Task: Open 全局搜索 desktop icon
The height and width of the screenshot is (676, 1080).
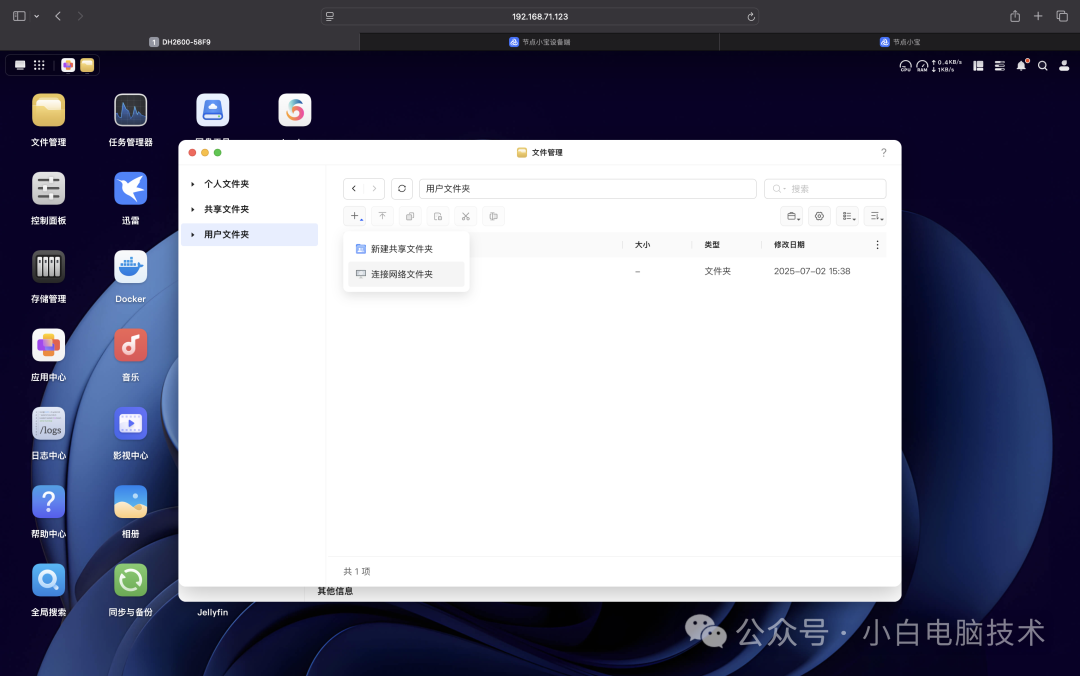Action: pos(48,580)
